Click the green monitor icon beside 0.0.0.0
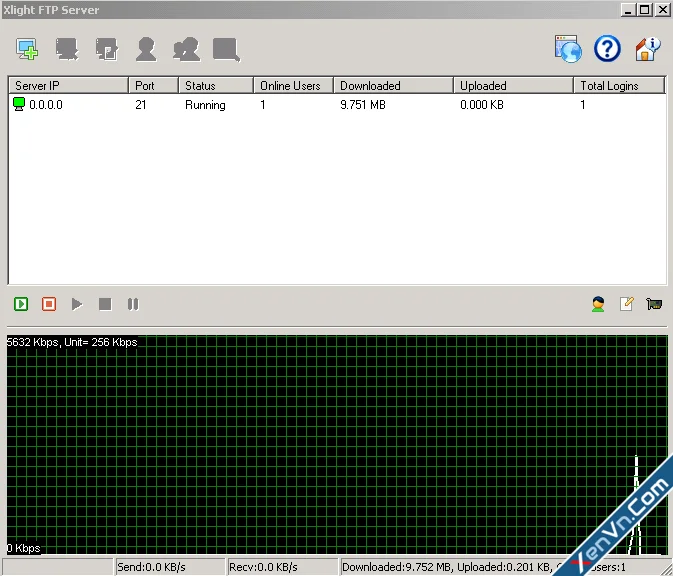The image size is (673, 576). click(x=19, y=104)
